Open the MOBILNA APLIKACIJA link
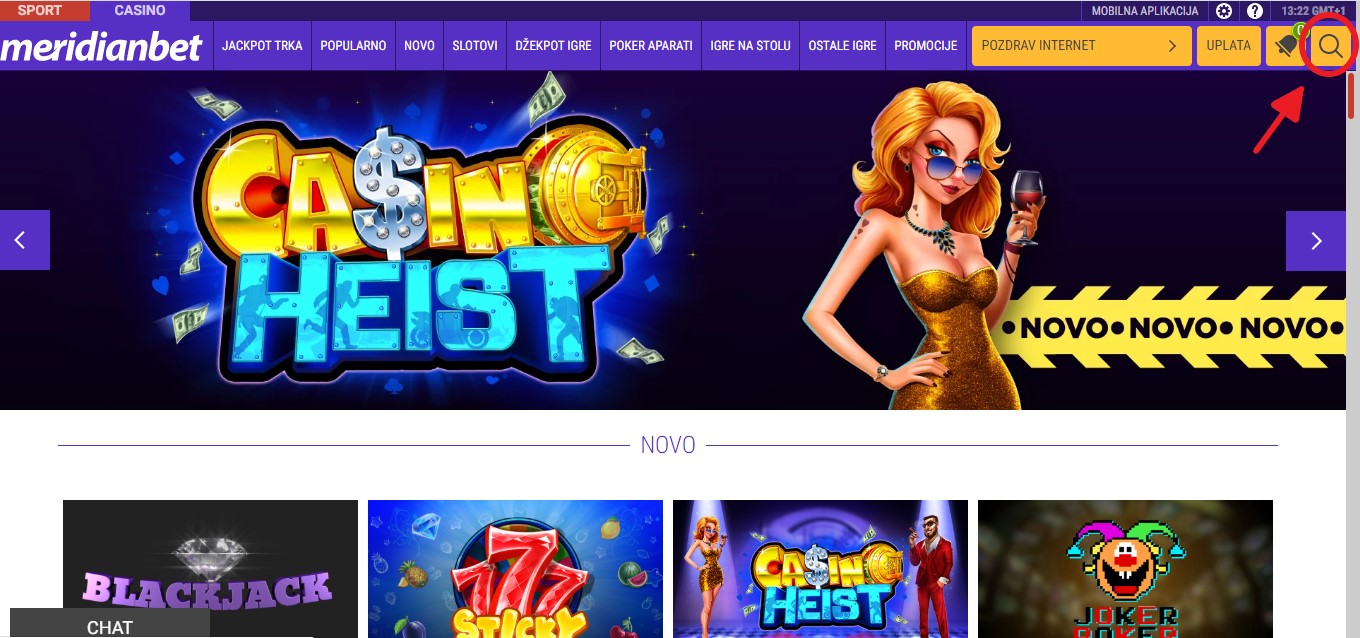1360x638 pixels. click(1145, 11)
